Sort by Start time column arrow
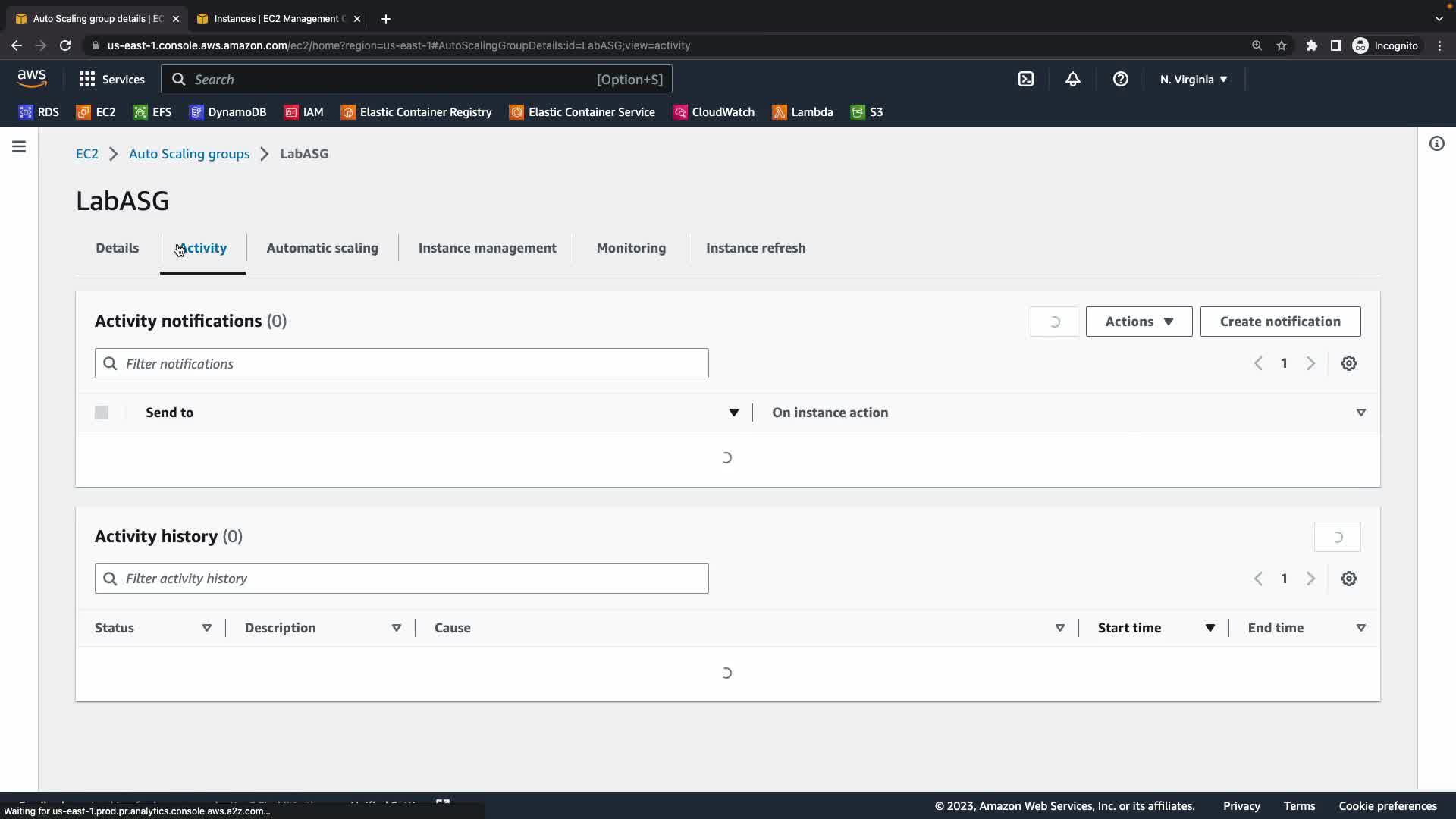The height and width of the screenshot is (819, 1456). click(1210, 628)
